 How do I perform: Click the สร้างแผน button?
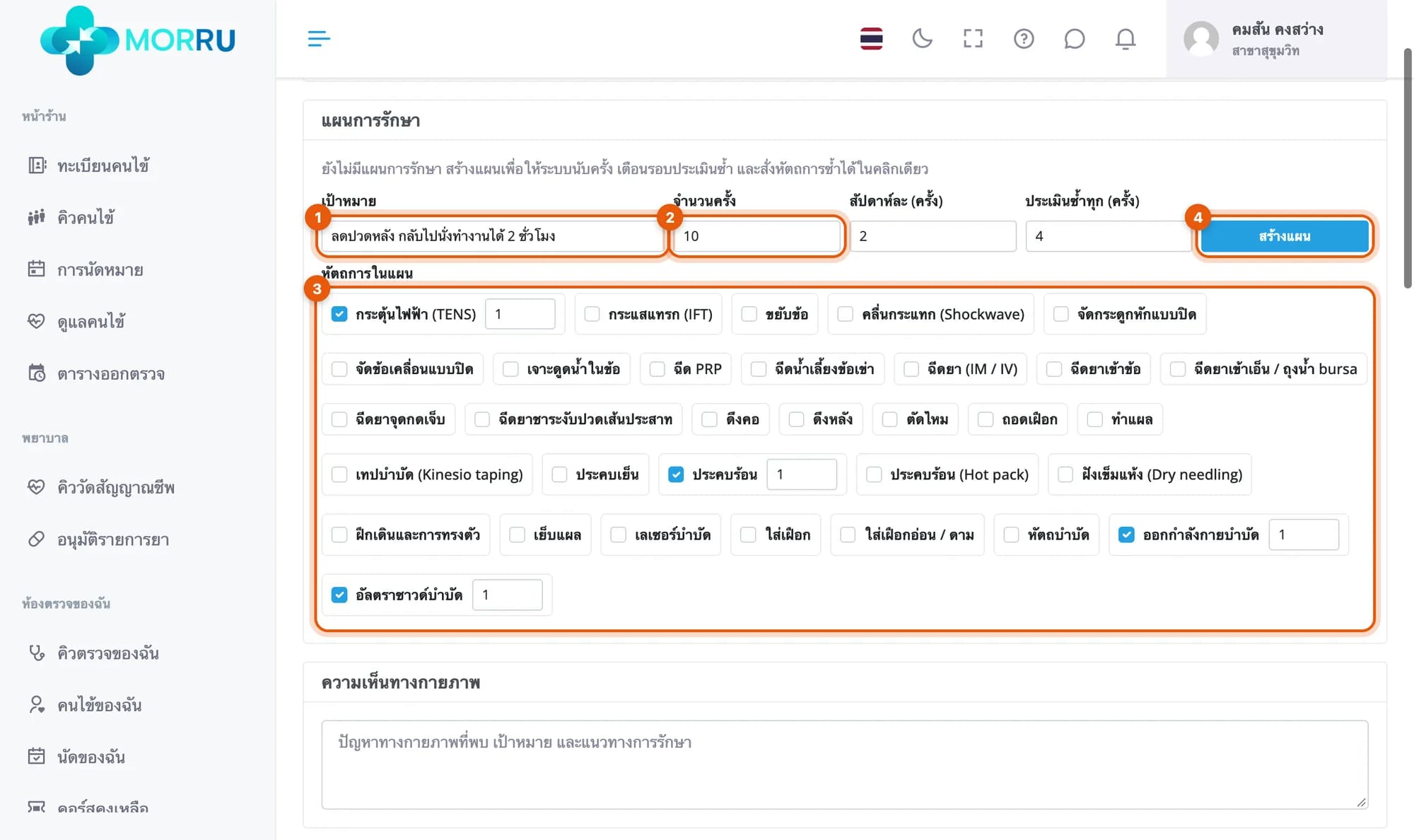click(x=1284, y=236)
